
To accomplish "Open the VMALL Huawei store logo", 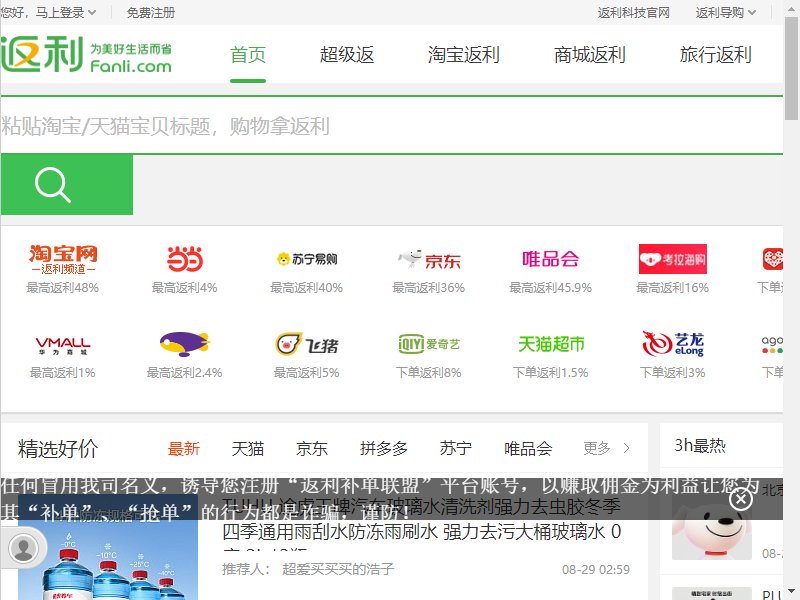I will tap(63, 345).
